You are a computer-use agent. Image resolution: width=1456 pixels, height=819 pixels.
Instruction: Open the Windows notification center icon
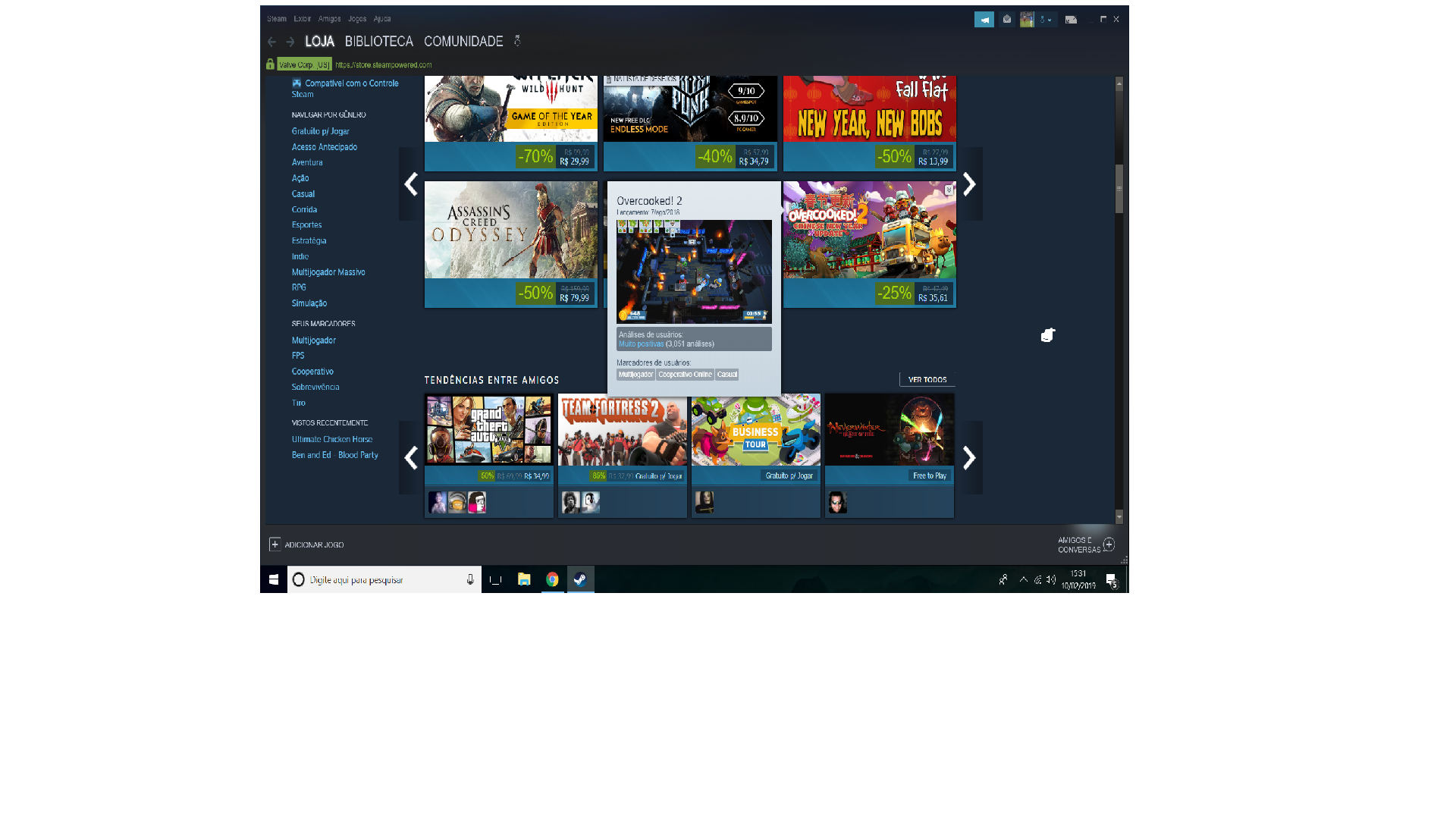pos(1112,580)
